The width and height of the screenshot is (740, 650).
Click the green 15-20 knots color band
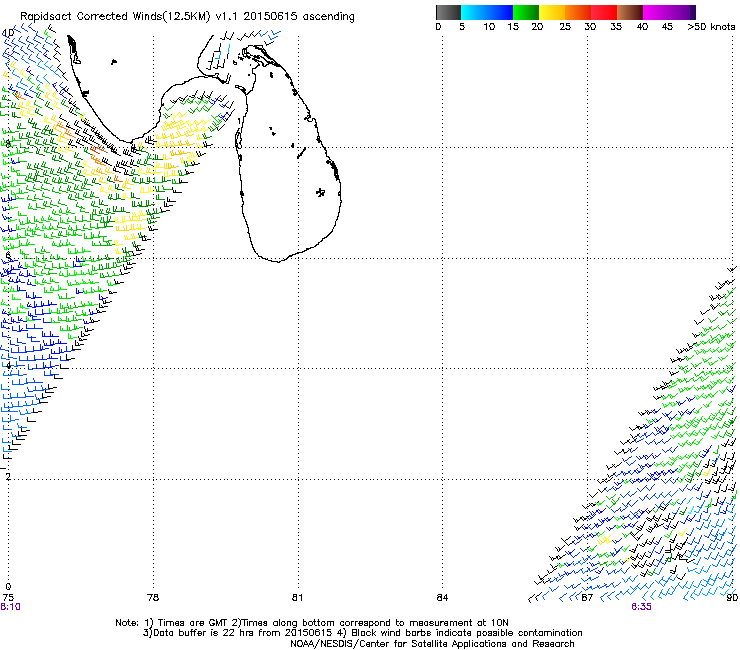[x=526, y=12]
